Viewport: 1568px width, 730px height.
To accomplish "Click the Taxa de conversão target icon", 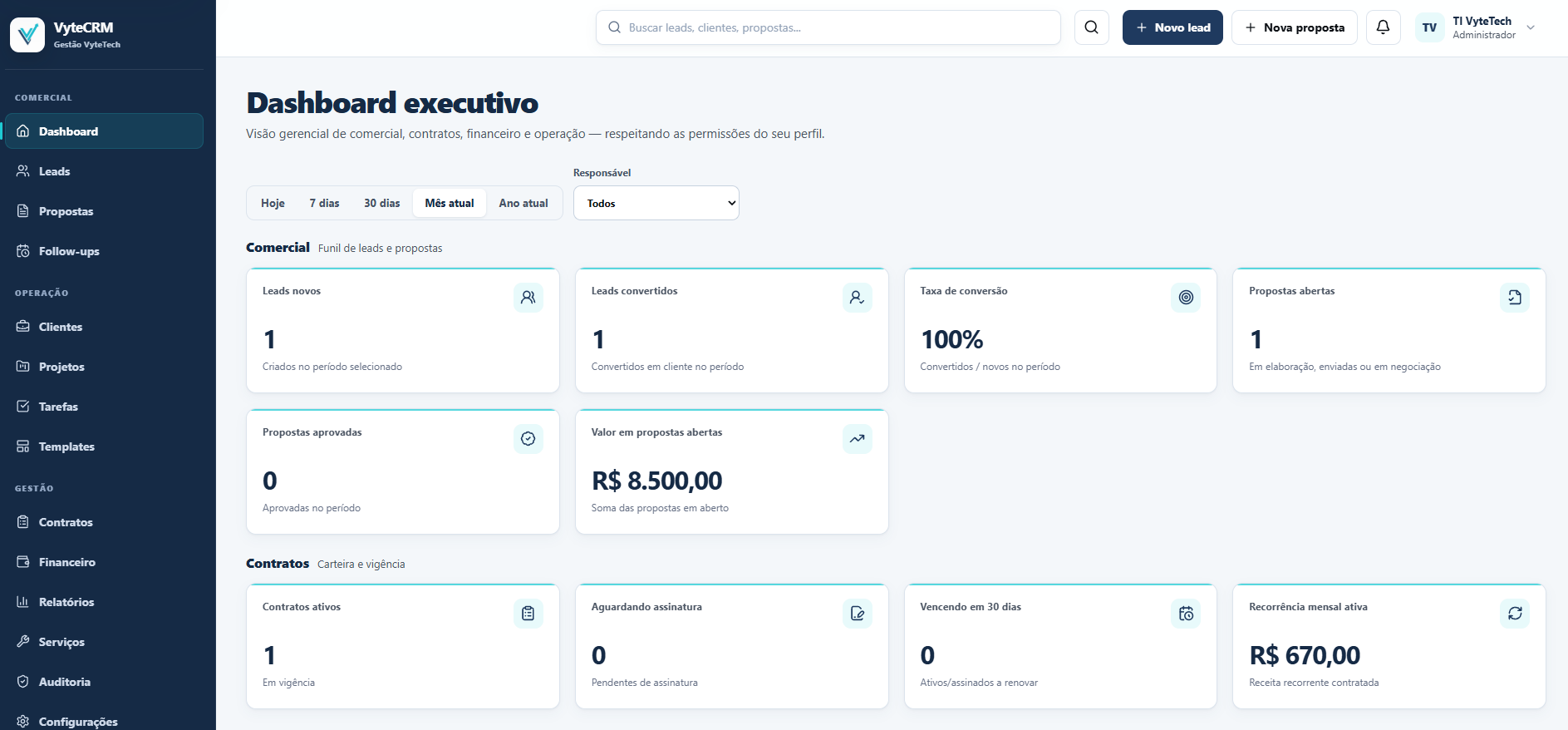I will click(1186, 298).
